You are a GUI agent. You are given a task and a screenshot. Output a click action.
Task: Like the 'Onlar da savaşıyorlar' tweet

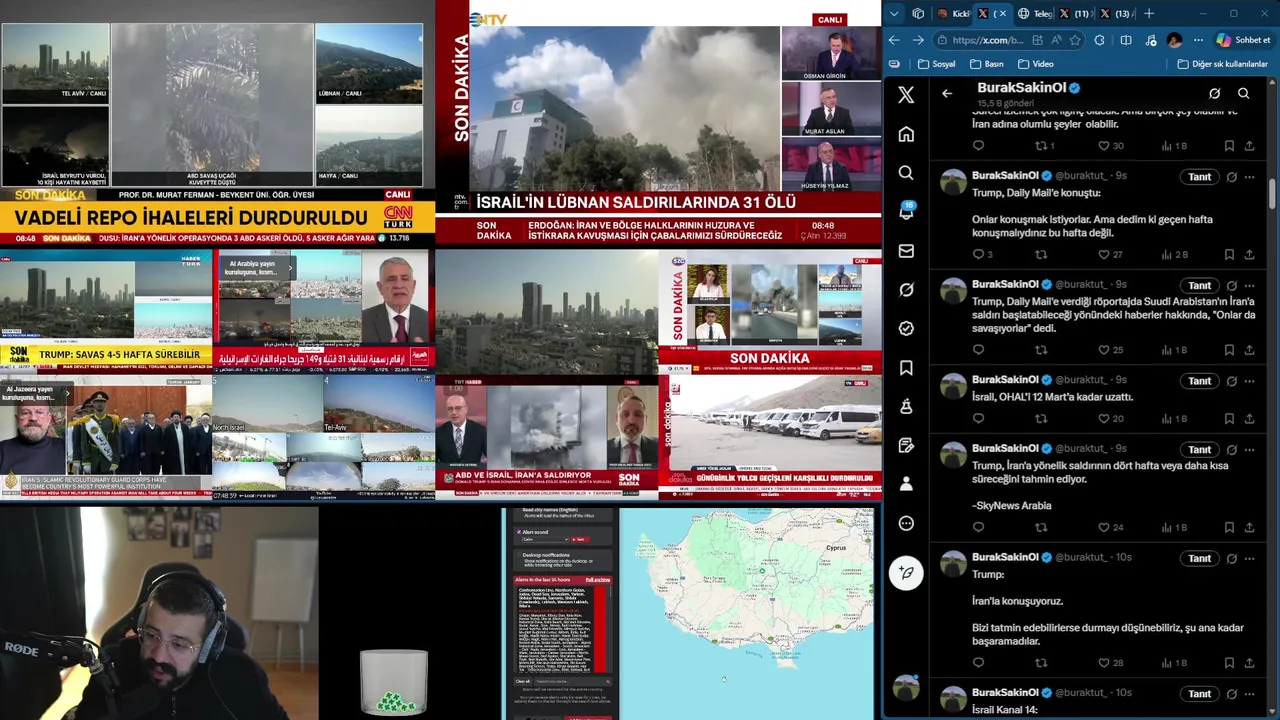[x=1110, y=350]
